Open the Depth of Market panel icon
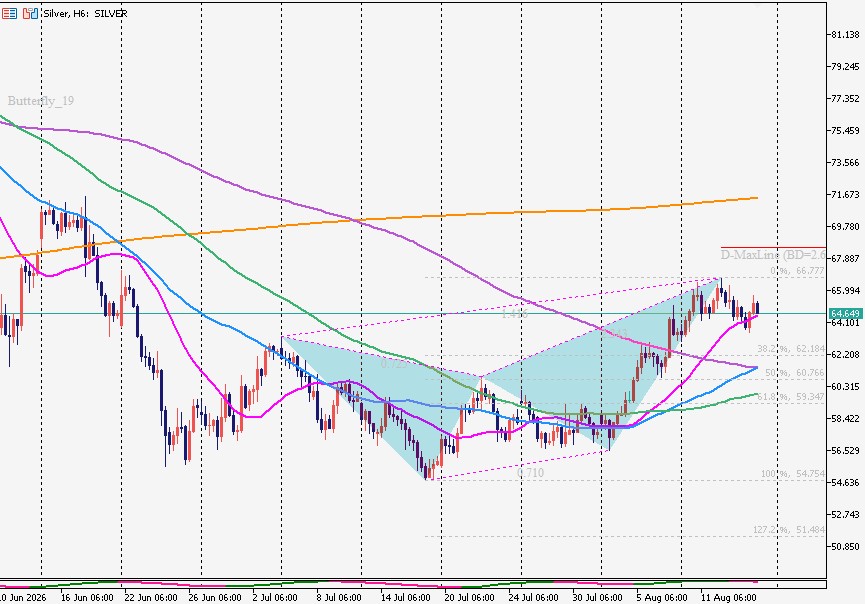Screen dimensions: 865x604 (9, 13)
